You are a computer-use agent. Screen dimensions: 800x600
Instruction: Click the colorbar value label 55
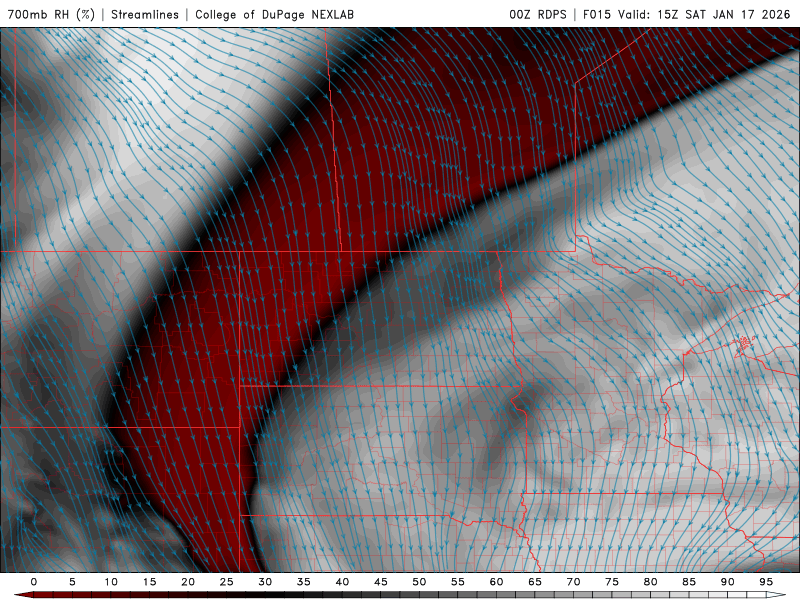[x=458, y=582]
